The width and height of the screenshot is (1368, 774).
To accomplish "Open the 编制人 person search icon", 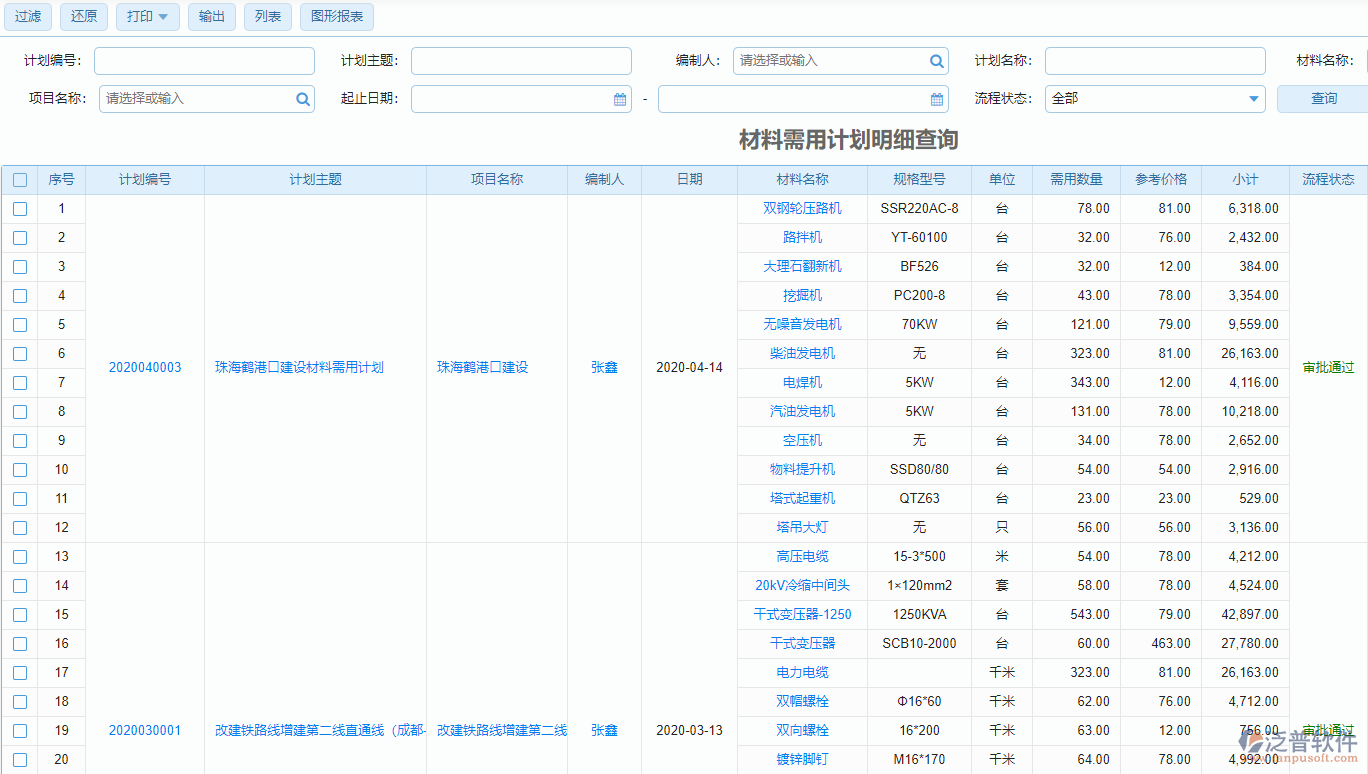I will click(937, 60).
